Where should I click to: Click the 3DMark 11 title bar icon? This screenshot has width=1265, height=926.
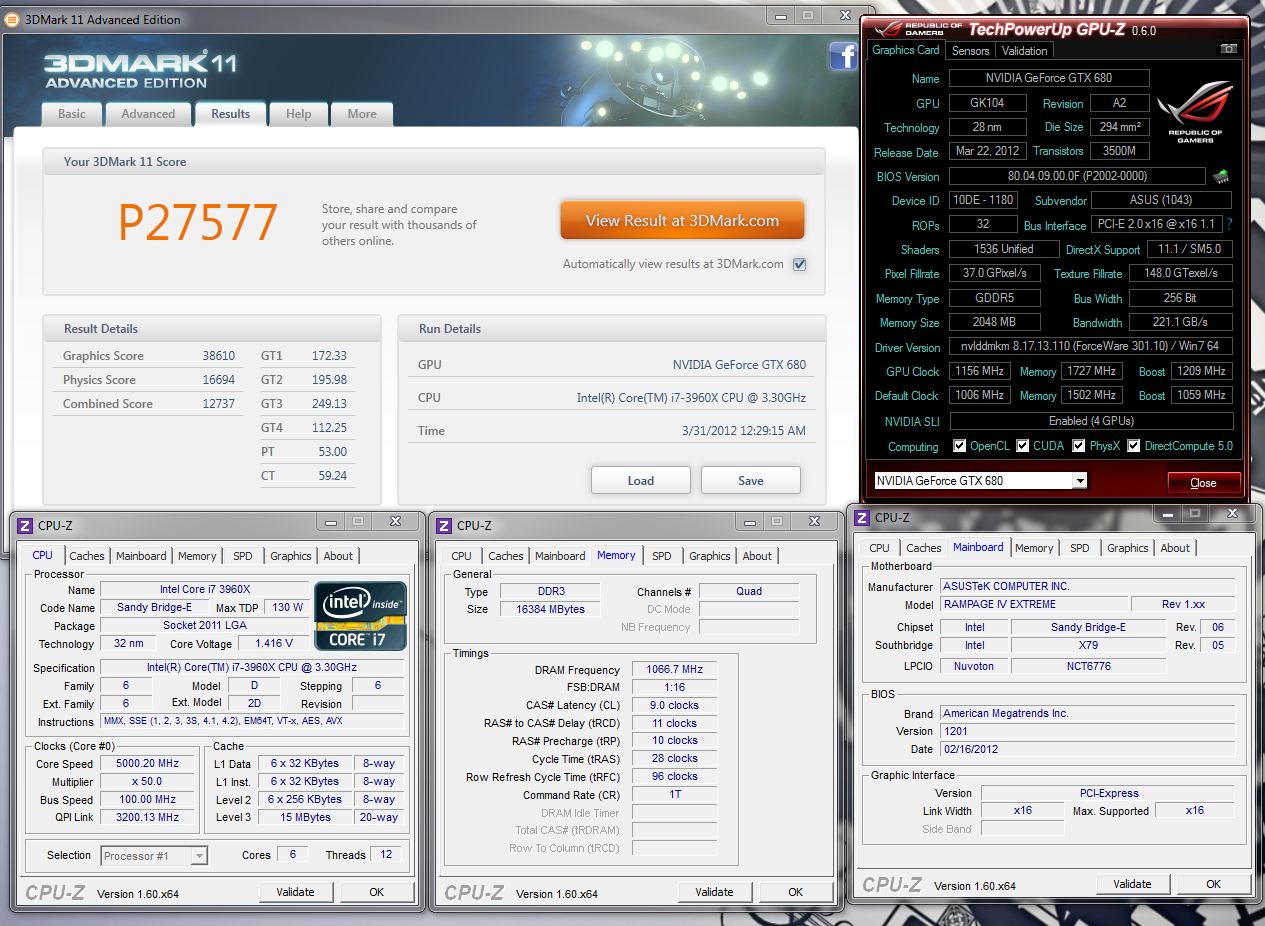coord(12,19)
